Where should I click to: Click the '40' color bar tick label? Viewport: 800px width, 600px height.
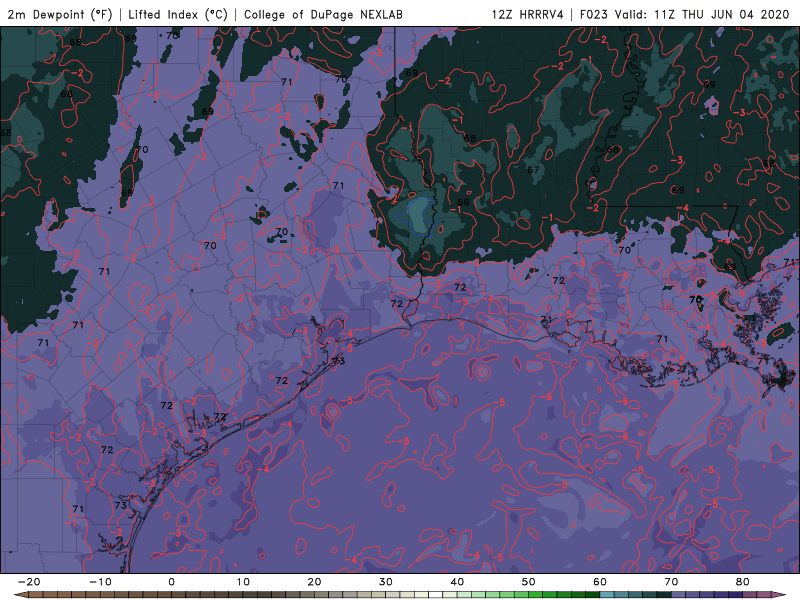[x=457, y=582]
